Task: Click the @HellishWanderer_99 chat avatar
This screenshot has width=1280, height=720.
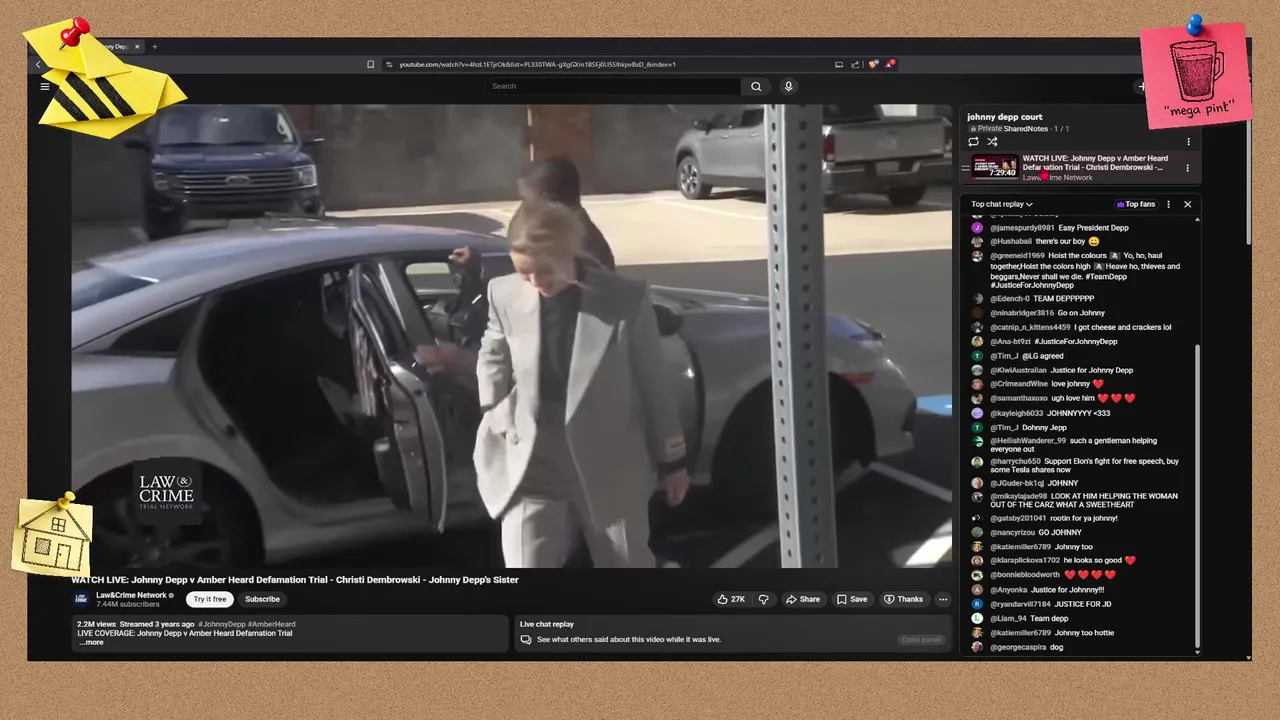Action: point(977,441)
